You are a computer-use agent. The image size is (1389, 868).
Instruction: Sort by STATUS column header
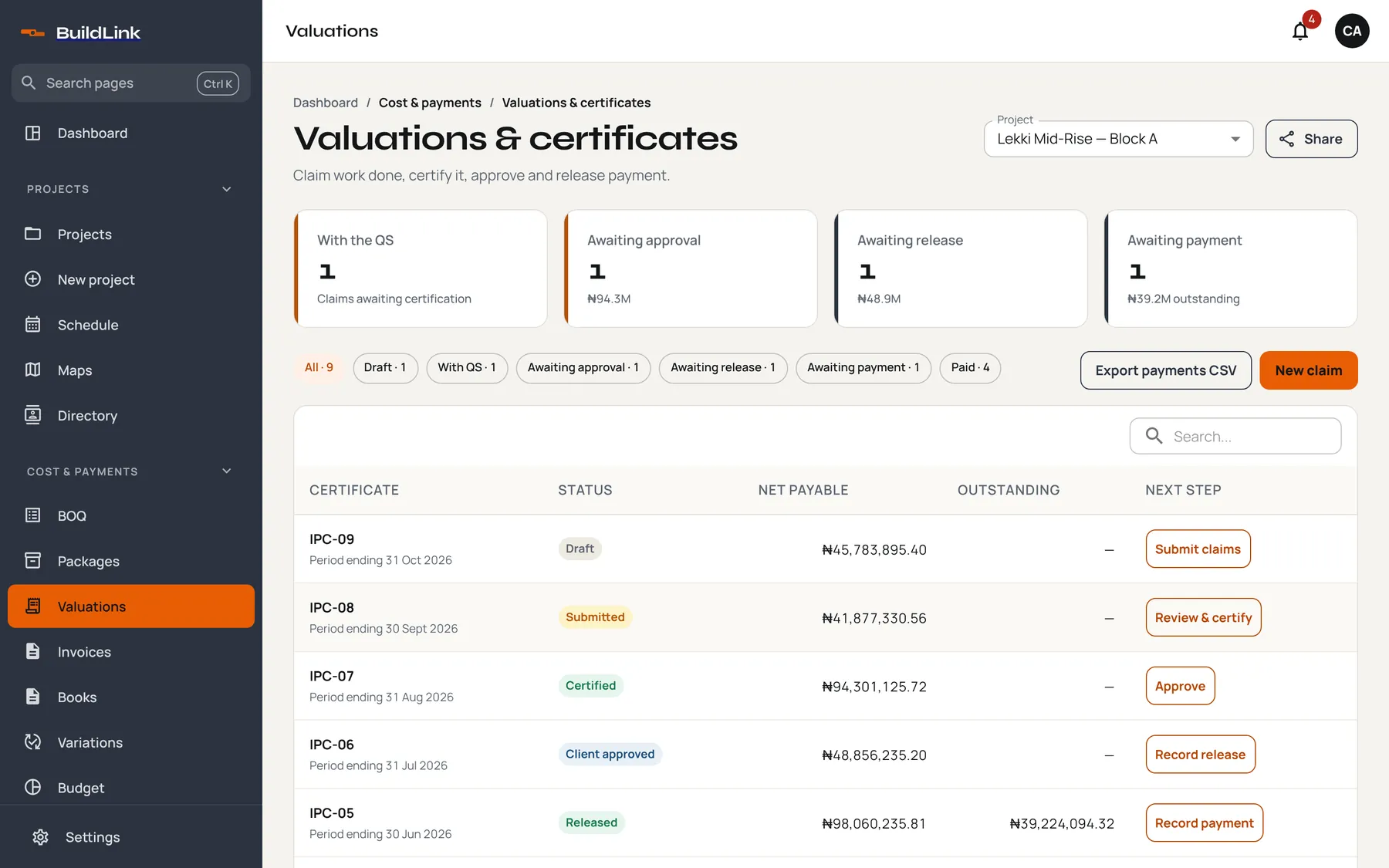tap(585, 490)
